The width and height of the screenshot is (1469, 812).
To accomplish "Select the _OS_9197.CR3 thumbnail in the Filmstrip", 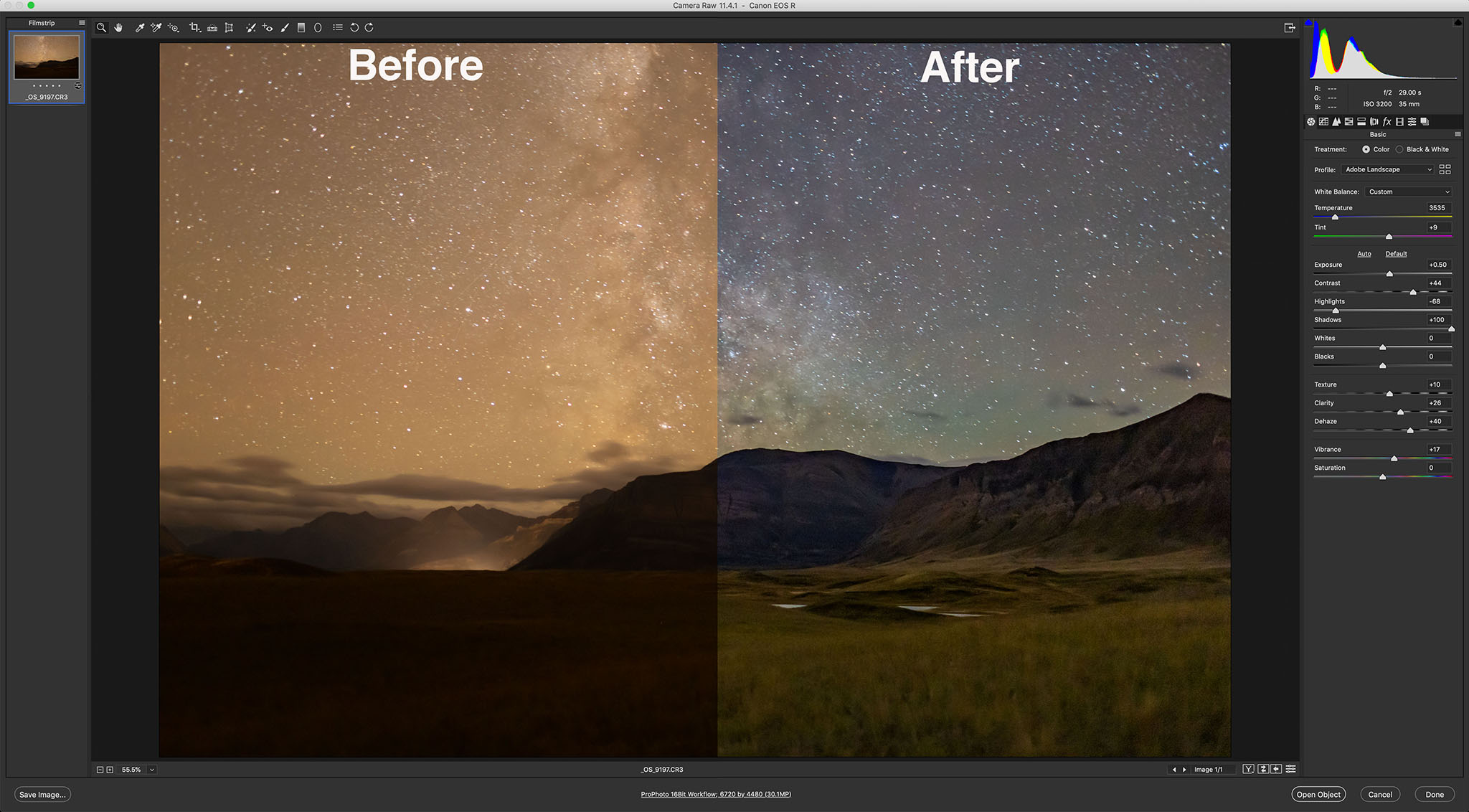I will (x=46, y=59).
